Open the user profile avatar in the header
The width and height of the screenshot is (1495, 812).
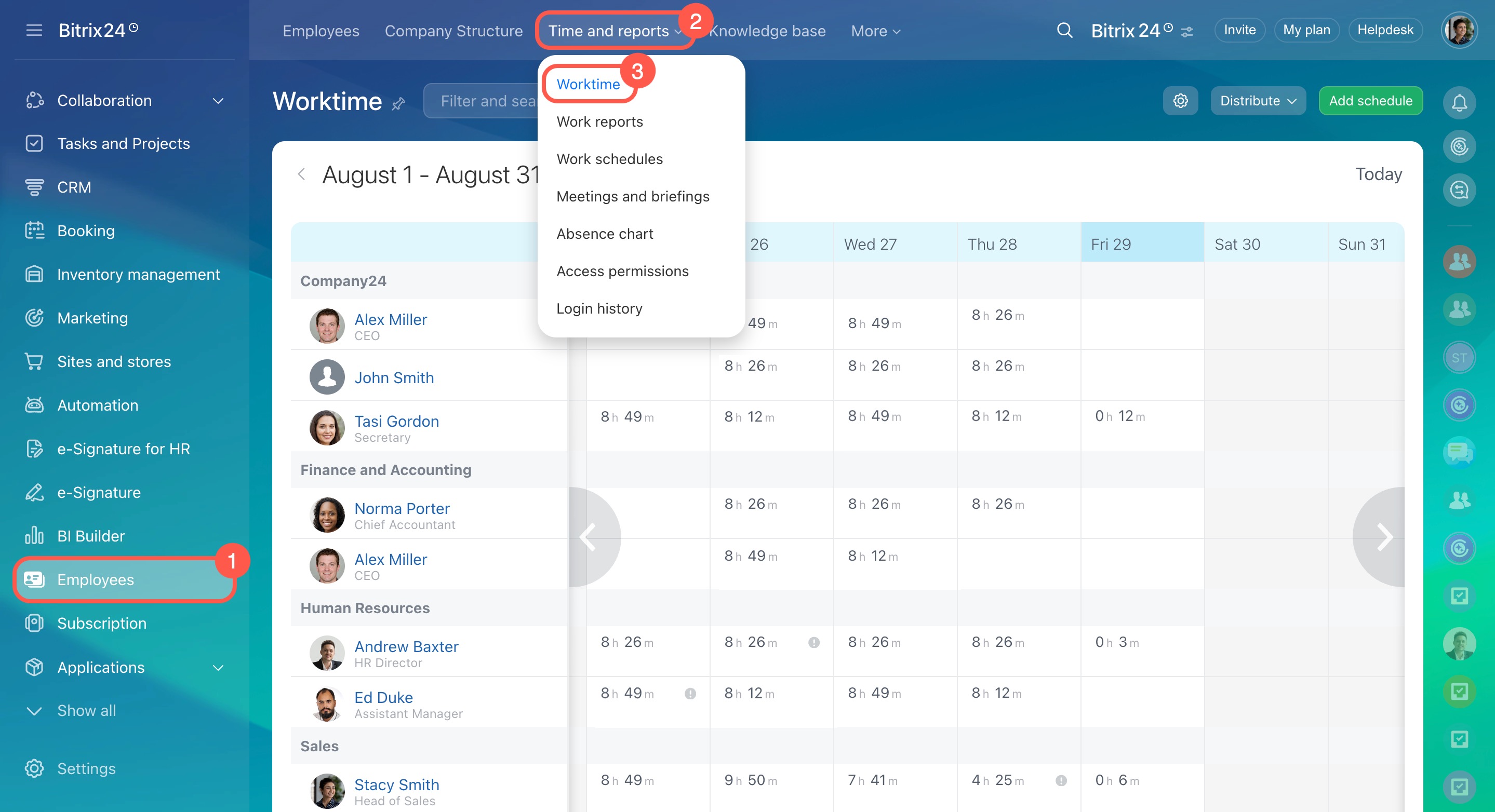pos(1459,30)
